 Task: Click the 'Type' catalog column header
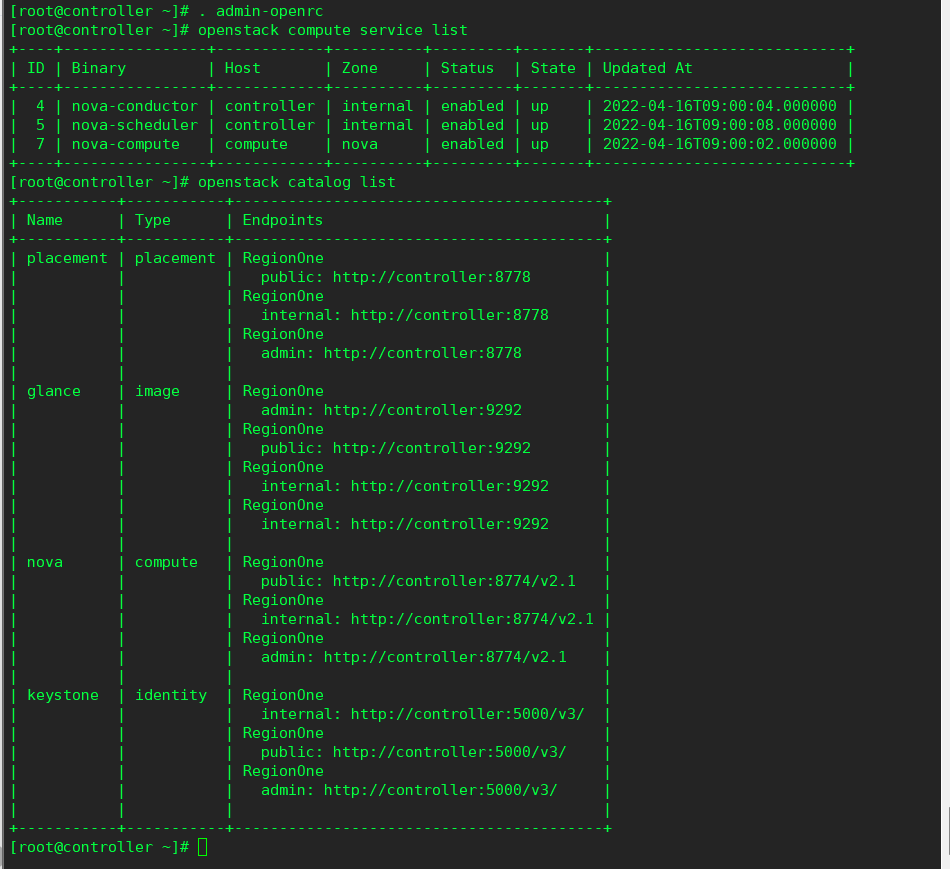coord(153,220)
